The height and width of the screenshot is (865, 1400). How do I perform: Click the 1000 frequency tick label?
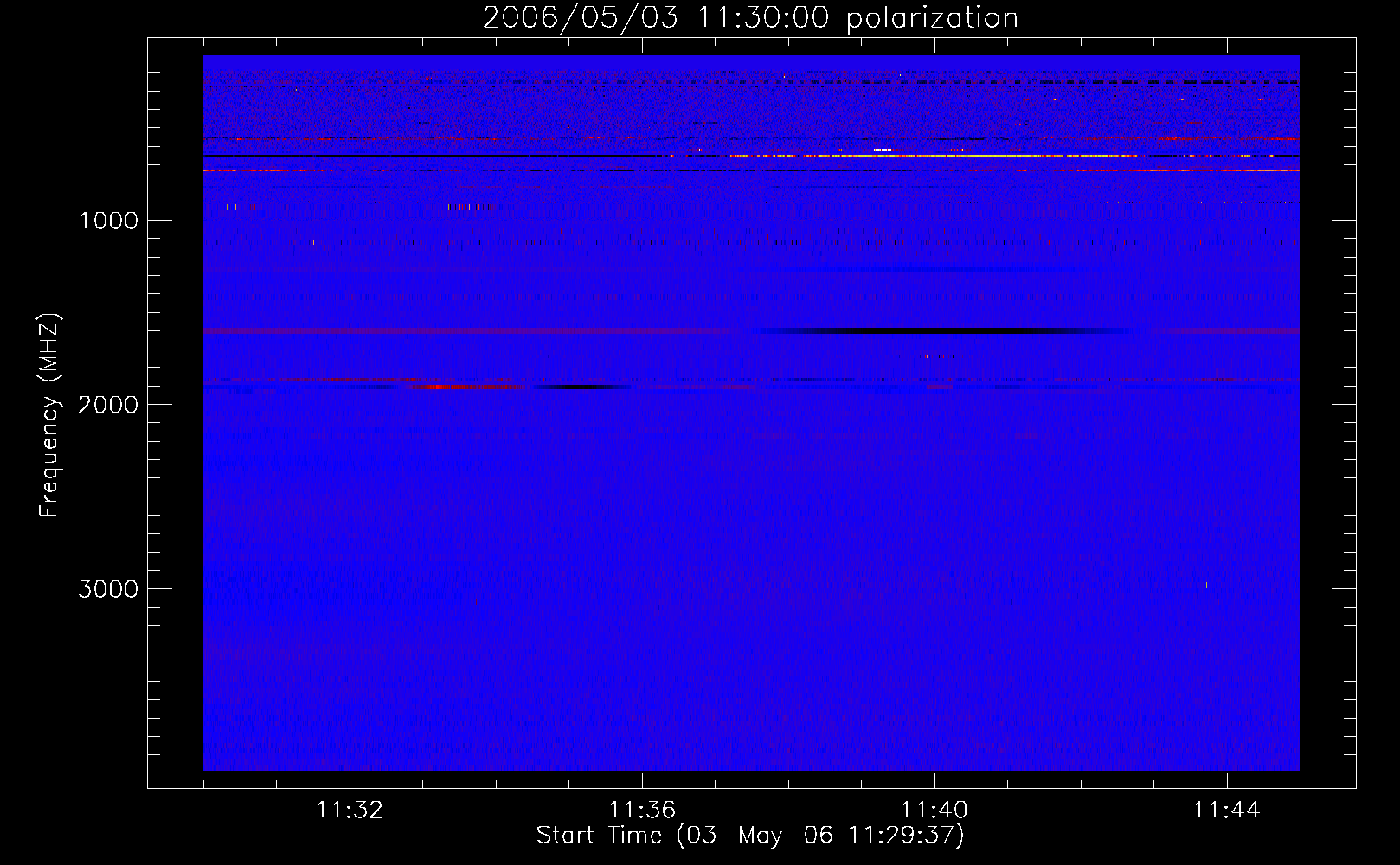(108, 221)
